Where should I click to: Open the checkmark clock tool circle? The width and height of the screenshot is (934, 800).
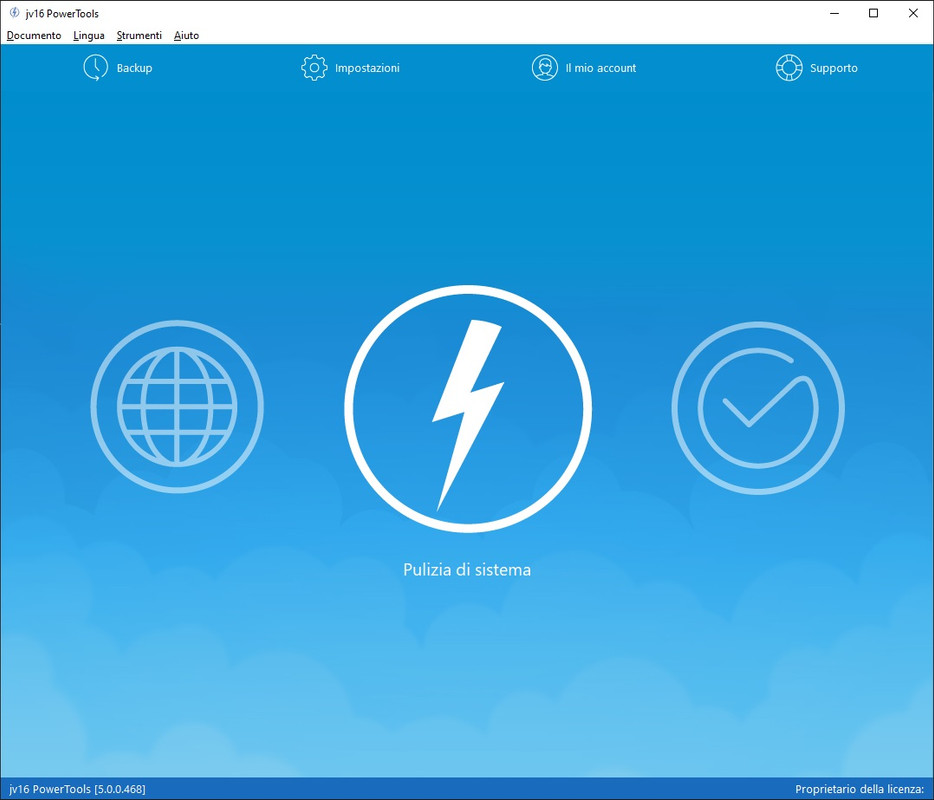[758, 408]
